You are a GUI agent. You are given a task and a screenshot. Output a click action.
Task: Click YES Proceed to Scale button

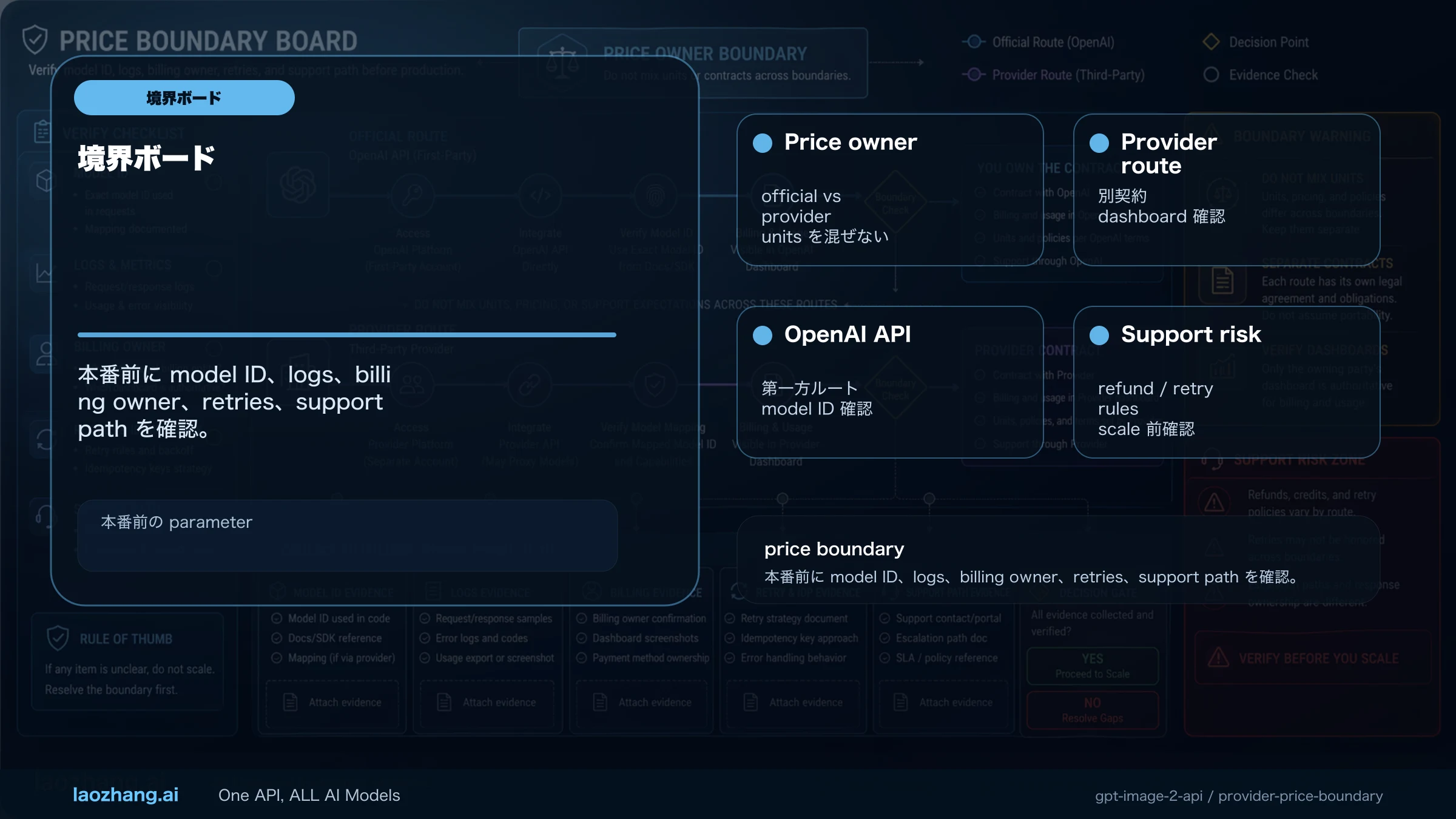[x=1093, y=666]
